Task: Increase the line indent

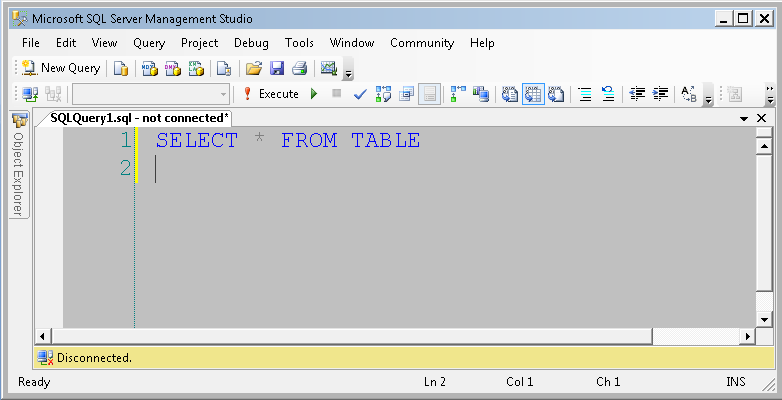Action: [660, 94]
